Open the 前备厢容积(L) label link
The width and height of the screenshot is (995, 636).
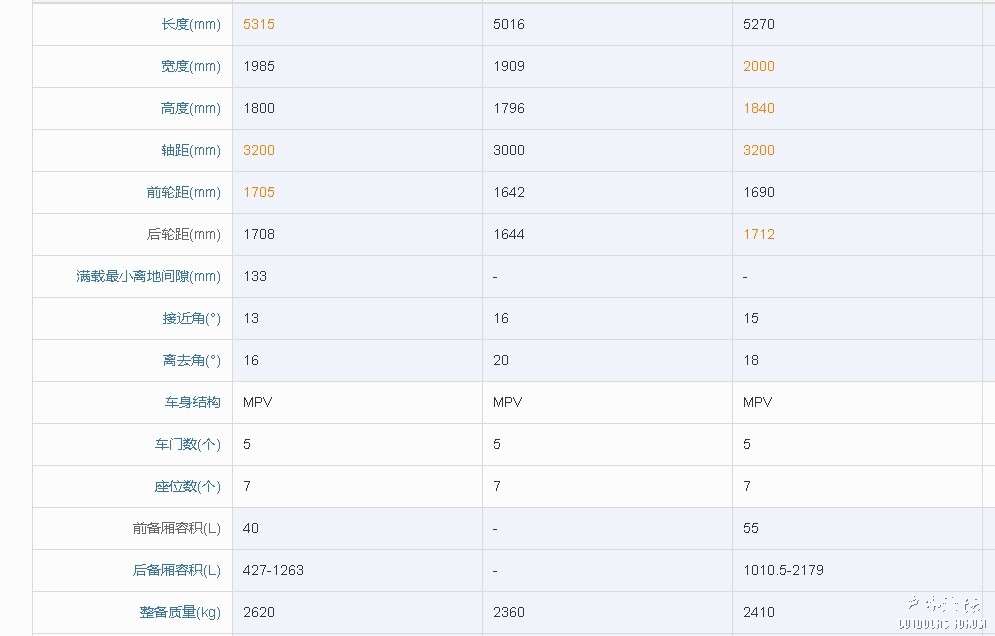tap(176, 528)
